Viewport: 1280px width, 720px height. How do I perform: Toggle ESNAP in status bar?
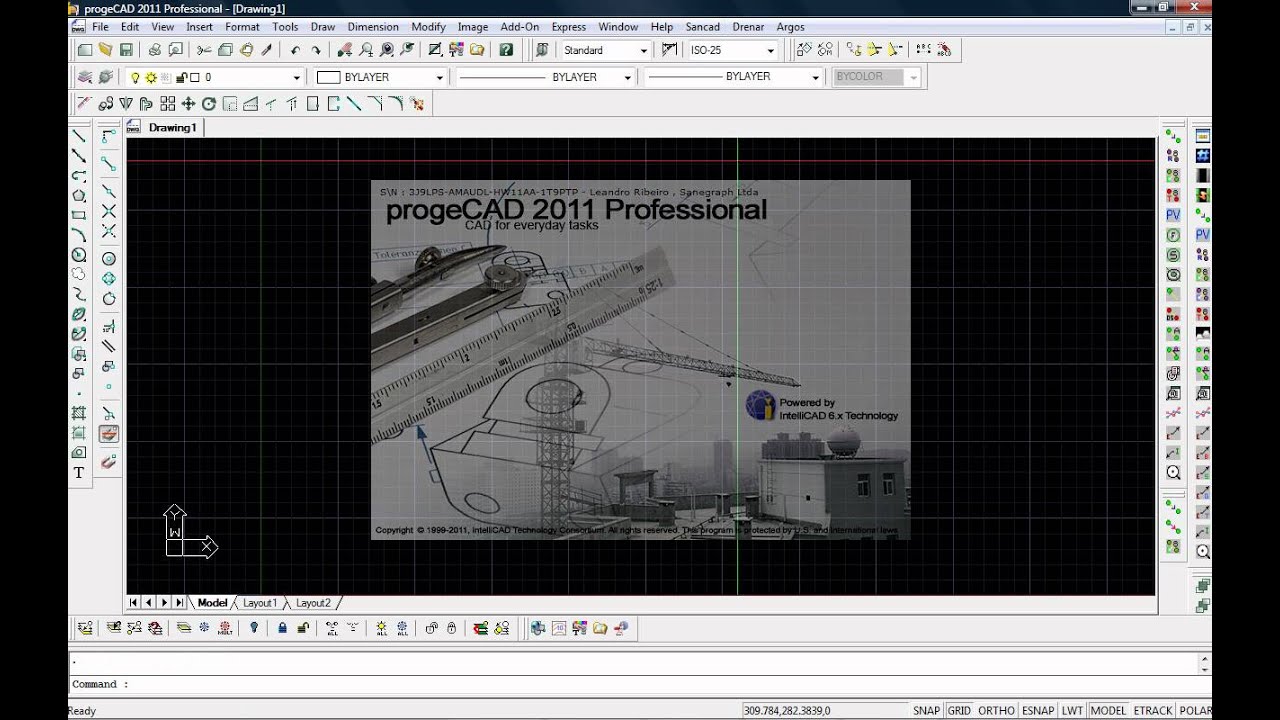click(1038, 711)
